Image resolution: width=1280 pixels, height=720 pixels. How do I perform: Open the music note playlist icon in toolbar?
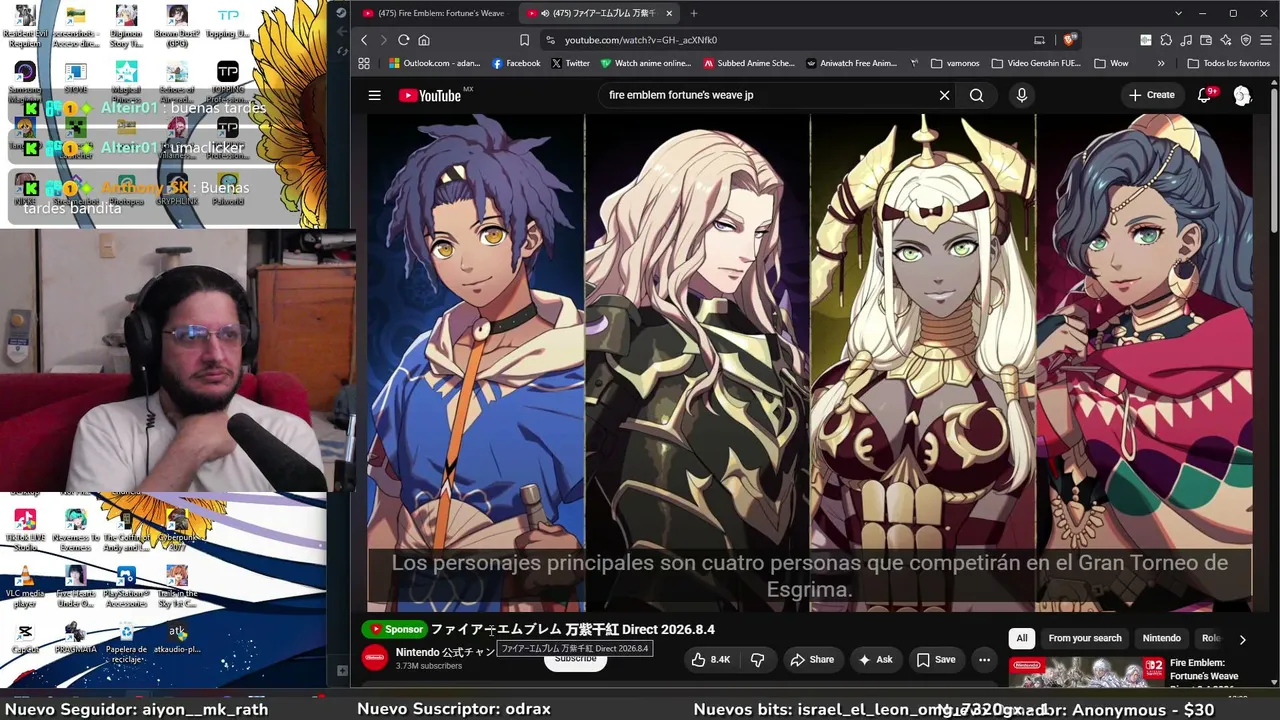point(1186,40)
